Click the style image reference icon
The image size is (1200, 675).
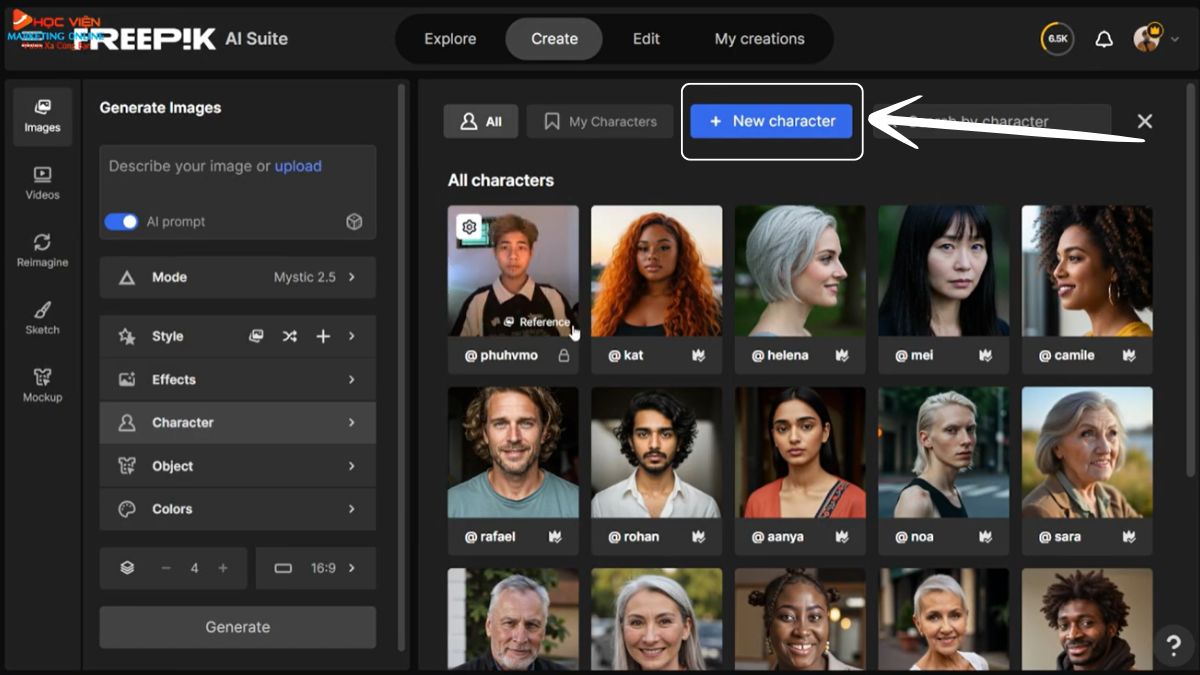[256, 336]
